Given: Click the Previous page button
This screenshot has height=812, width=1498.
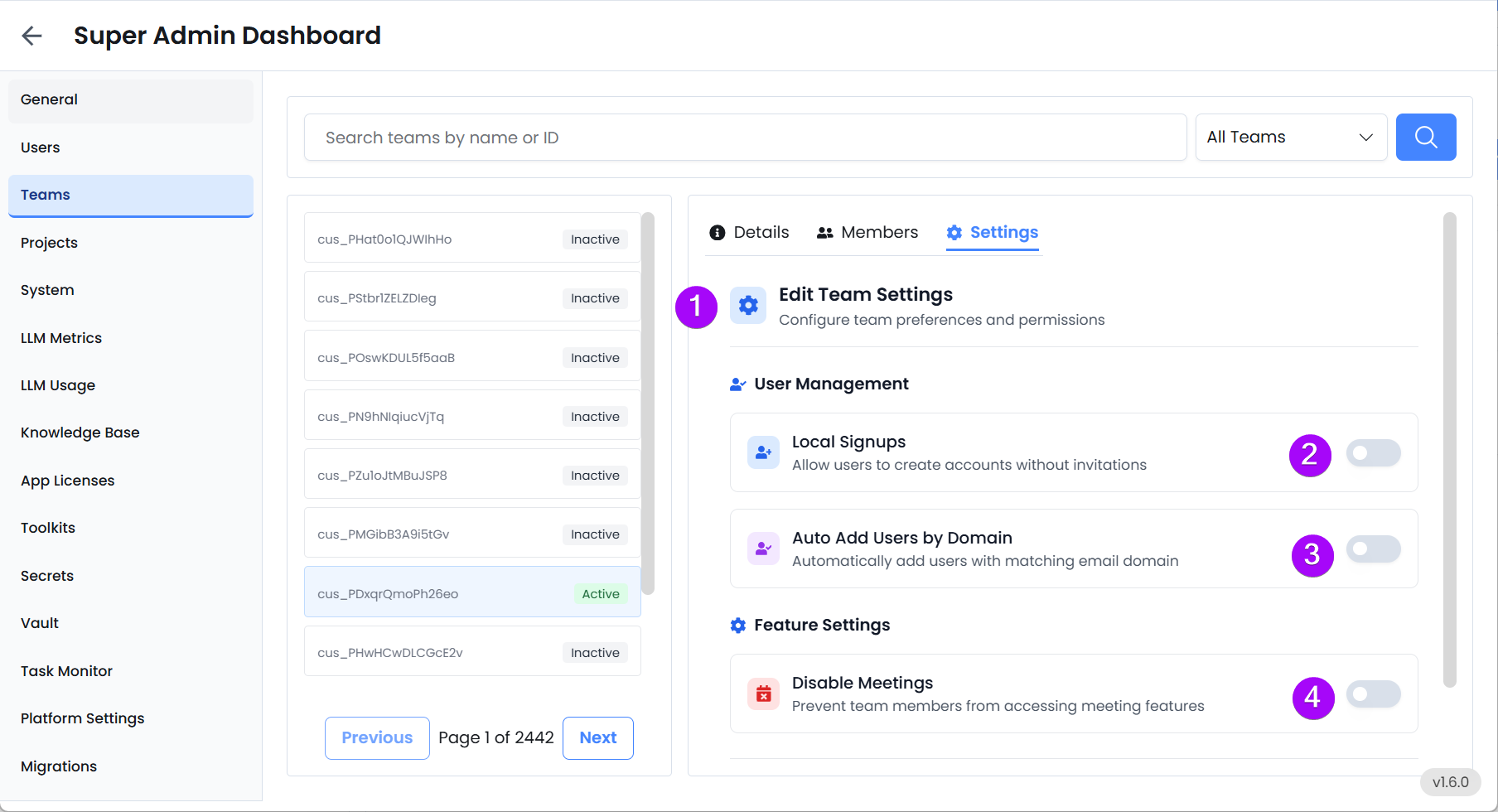Looking at the screenshot, I should pos(377,737).
